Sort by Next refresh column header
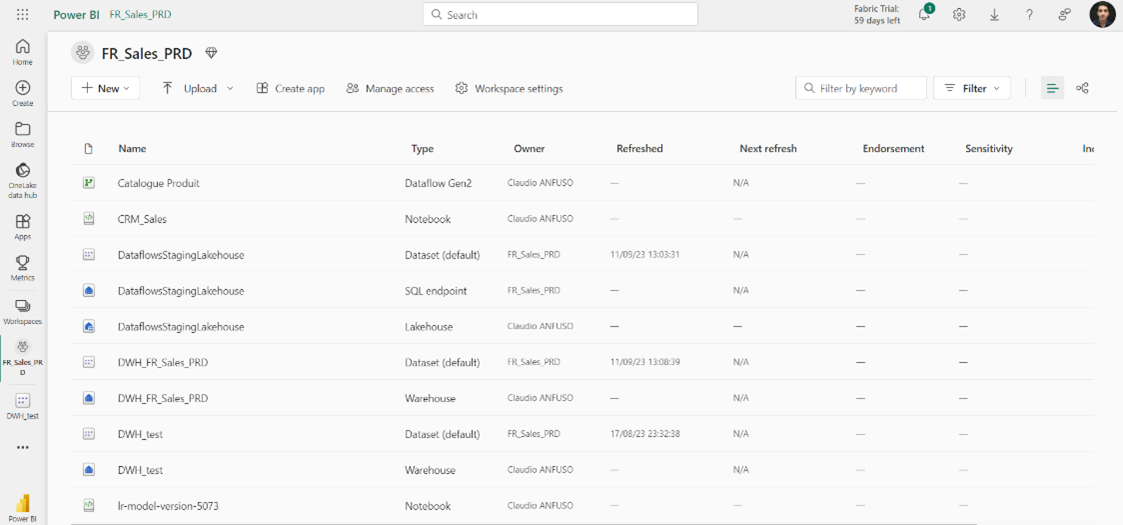This screenshot has width=1123, height=525. pos(768,148)
